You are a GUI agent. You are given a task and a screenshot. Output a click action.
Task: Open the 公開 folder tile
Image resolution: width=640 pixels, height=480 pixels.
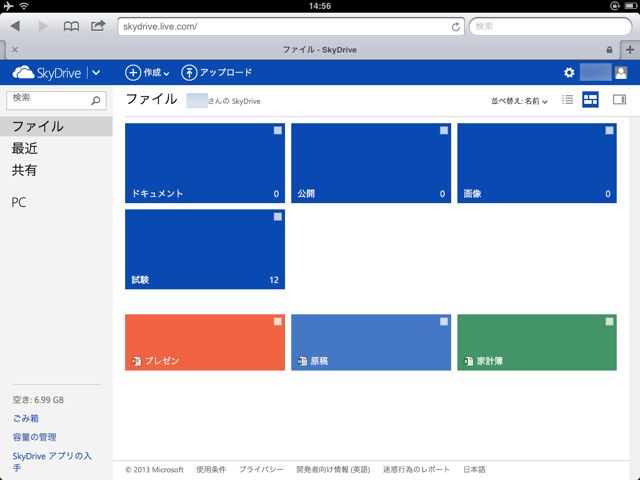point(371,163)
